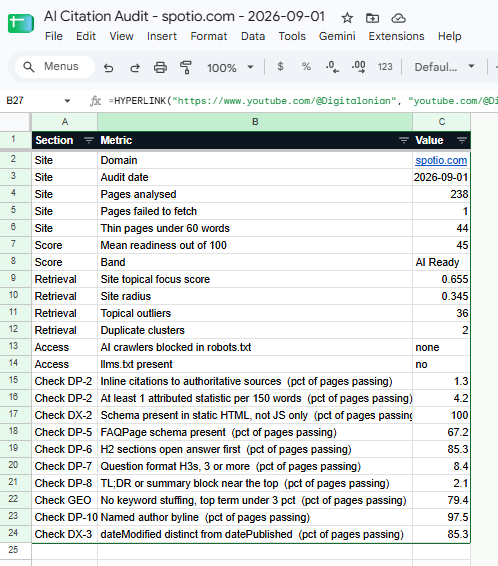
Task: View the cloud document status icon
Action: pyautogui.click(x=398, y=18)
